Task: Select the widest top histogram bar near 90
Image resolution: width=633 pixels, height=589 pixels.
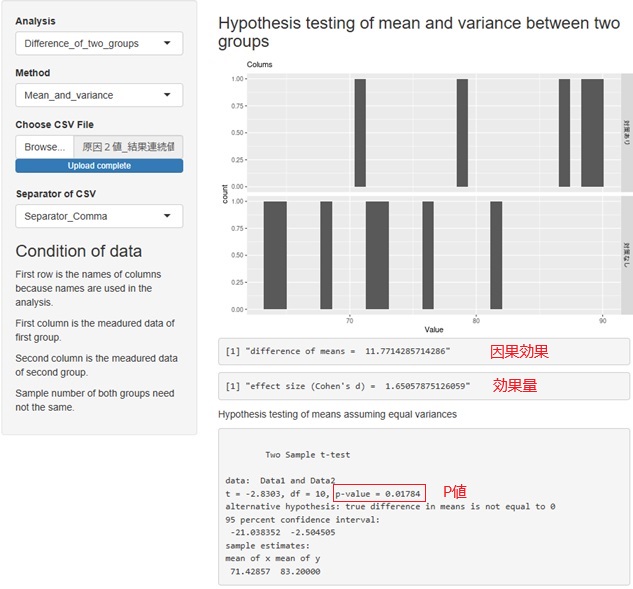Action: (x=592, y=132)
